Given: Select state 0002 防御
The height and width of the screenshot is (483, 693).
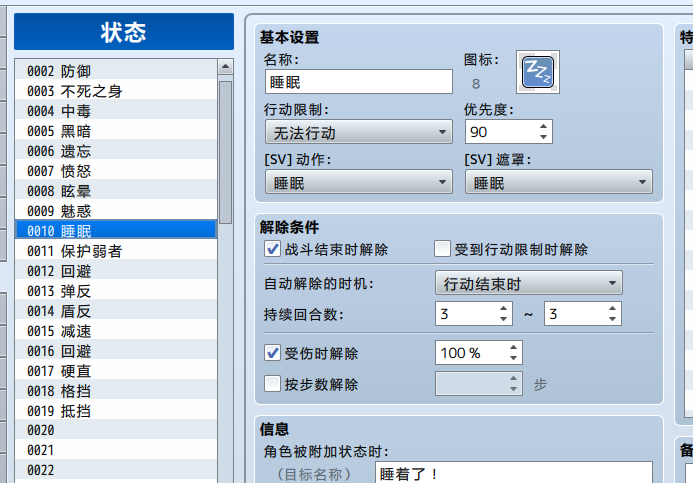Looking at the screenshot, I should tap(116, 71).
